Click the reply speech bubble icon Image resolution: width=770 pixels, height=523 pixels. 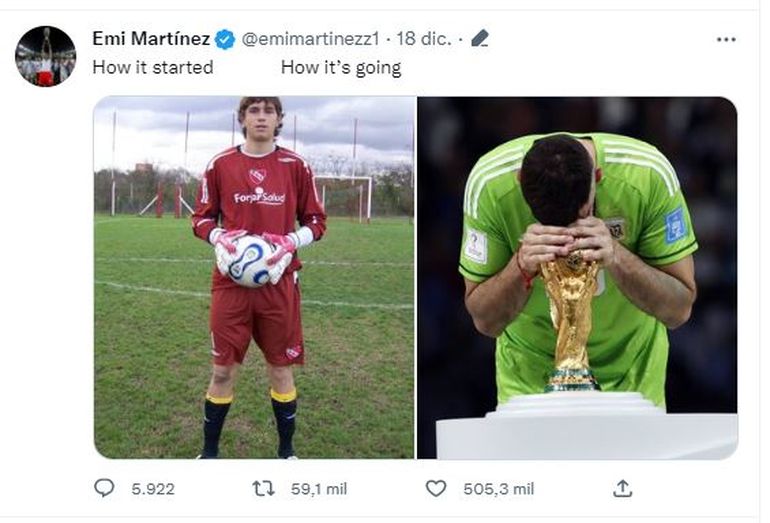[x=104, y=488]
